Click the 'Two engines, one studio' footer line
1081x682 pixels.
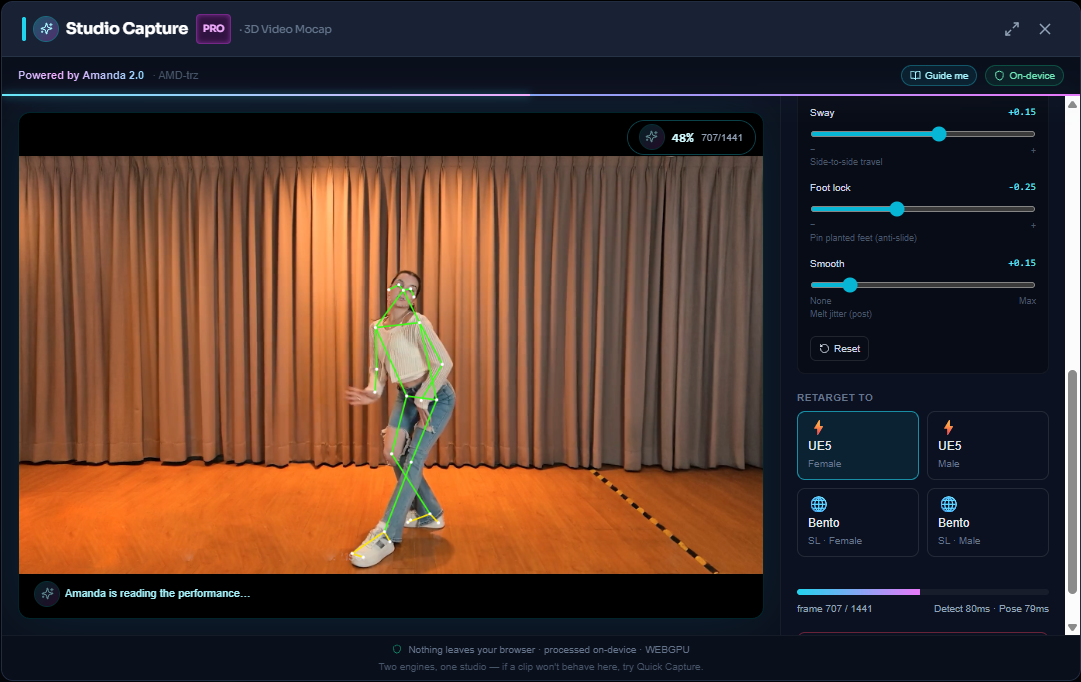tap(540, 667)
